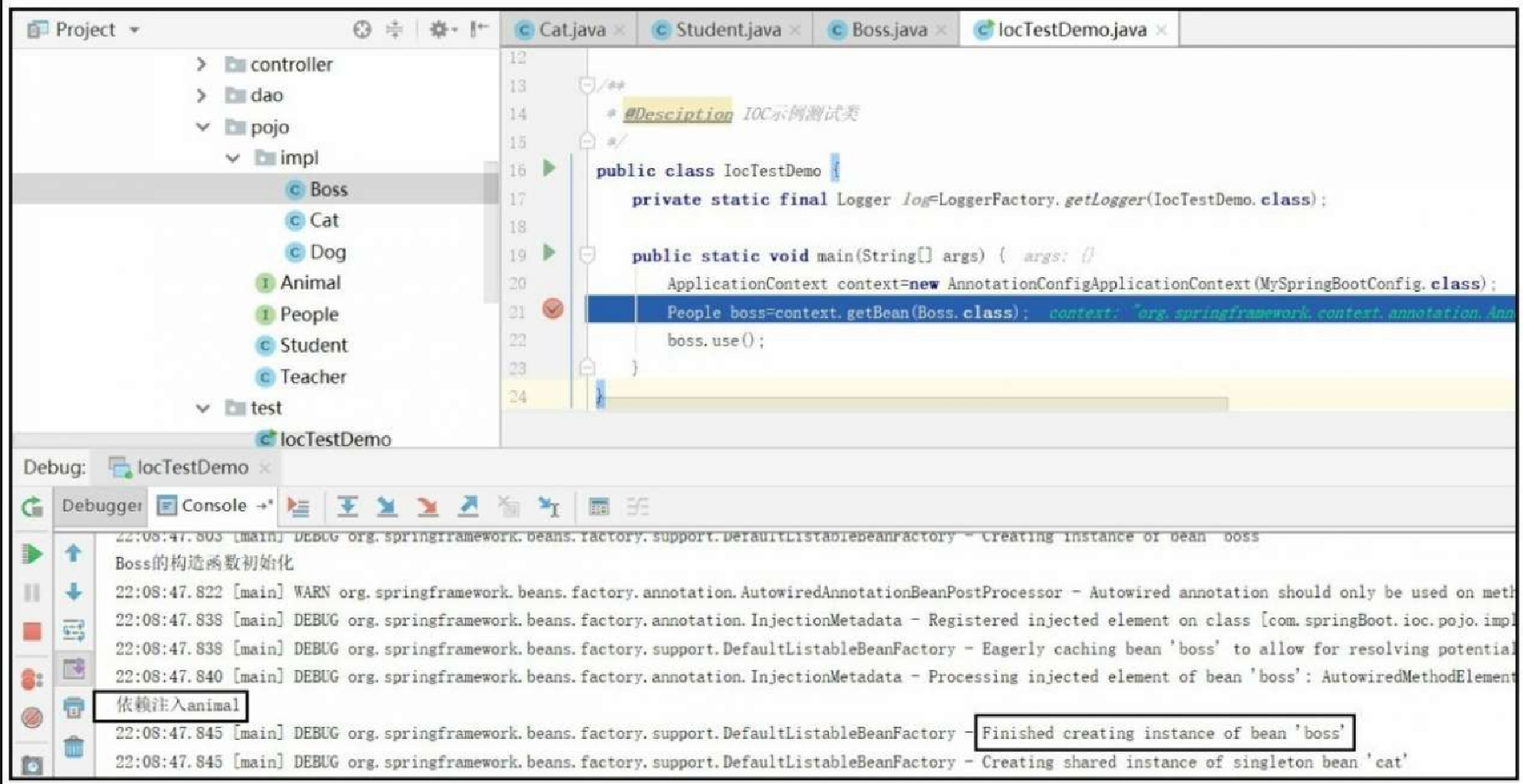Click Trace Current Stream Chain icon
This screenshot has width=1523, height=784.
tap(638, 507)
